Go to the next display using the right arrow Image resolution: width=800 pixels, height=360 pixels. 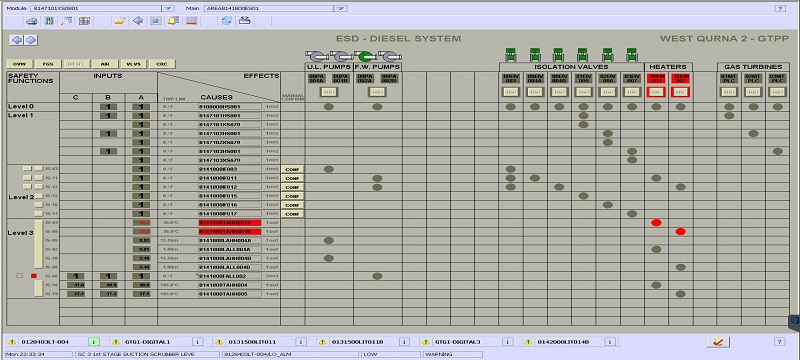31,40
